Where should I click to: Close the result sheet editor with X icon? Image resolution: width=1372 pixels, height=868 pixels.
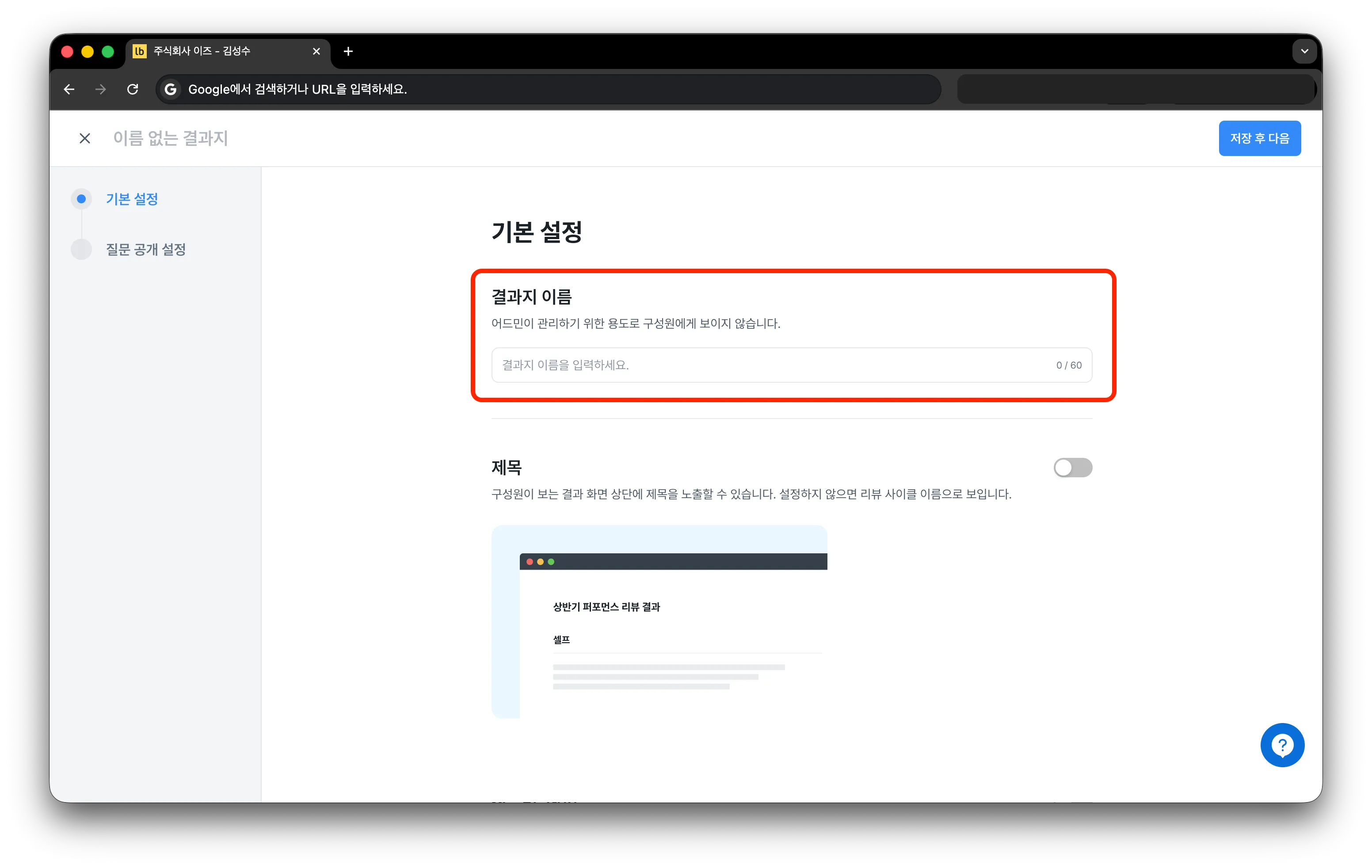point(85,138)
